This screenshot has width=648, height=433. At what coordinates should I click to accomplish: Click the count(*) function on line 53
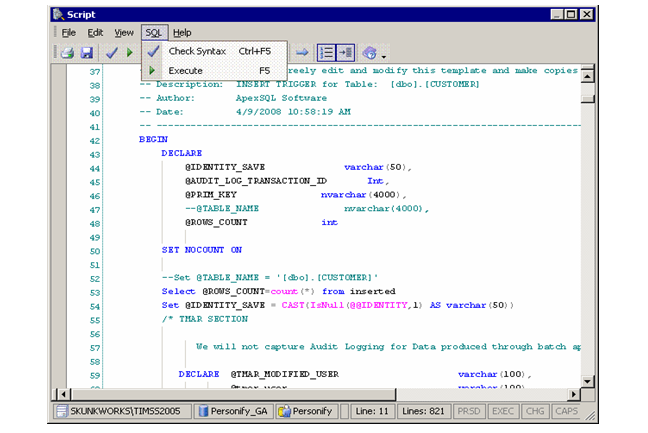293,291
